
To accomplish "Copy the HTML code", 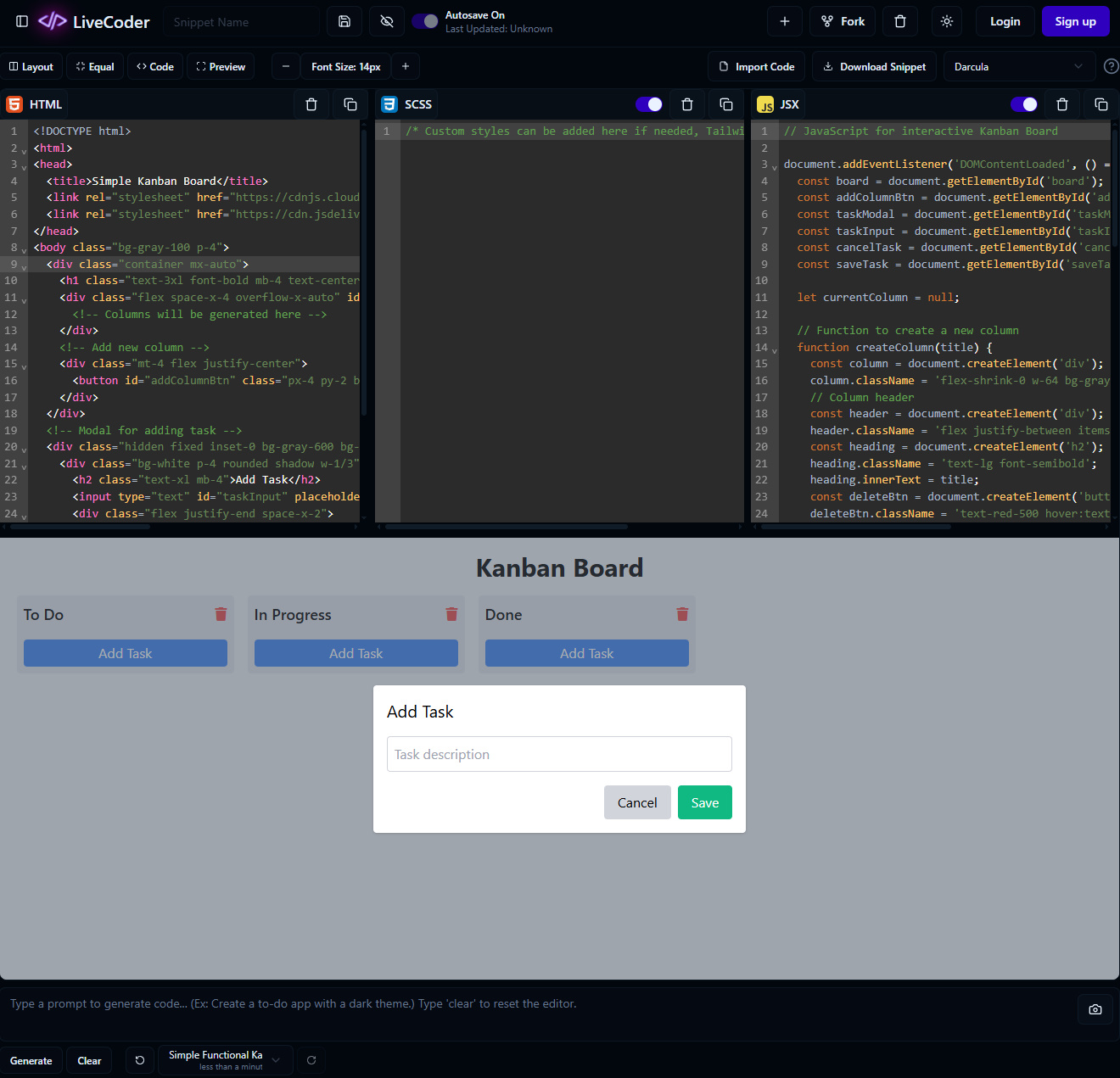I will (350, 104).
